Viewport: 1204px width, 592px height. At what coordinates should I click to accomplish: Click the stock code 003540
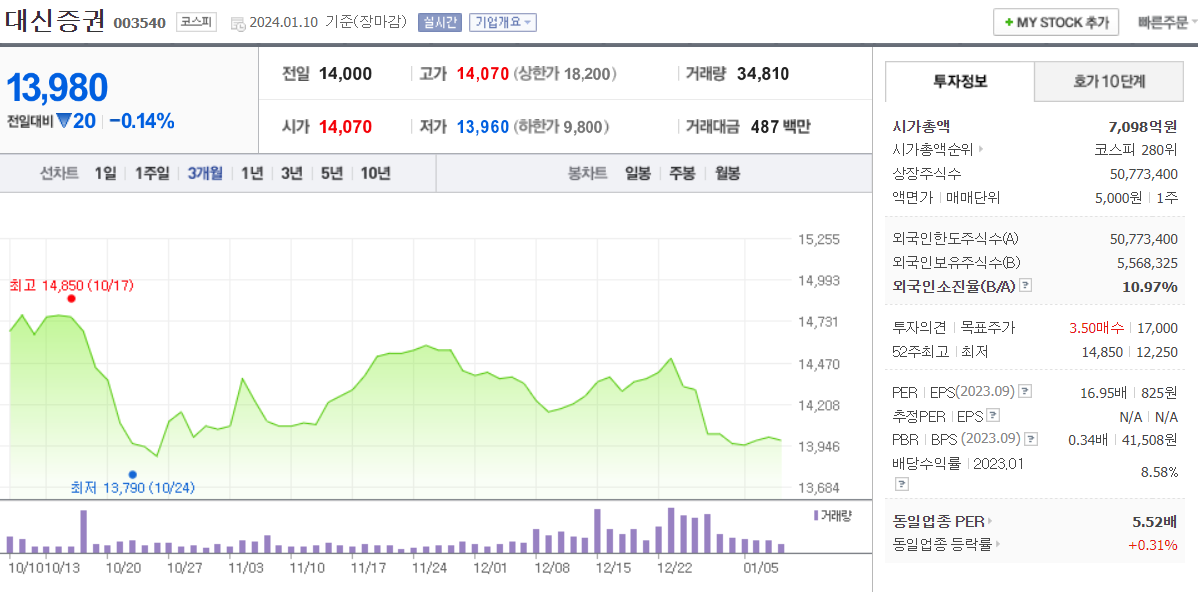tap(139, 23)
